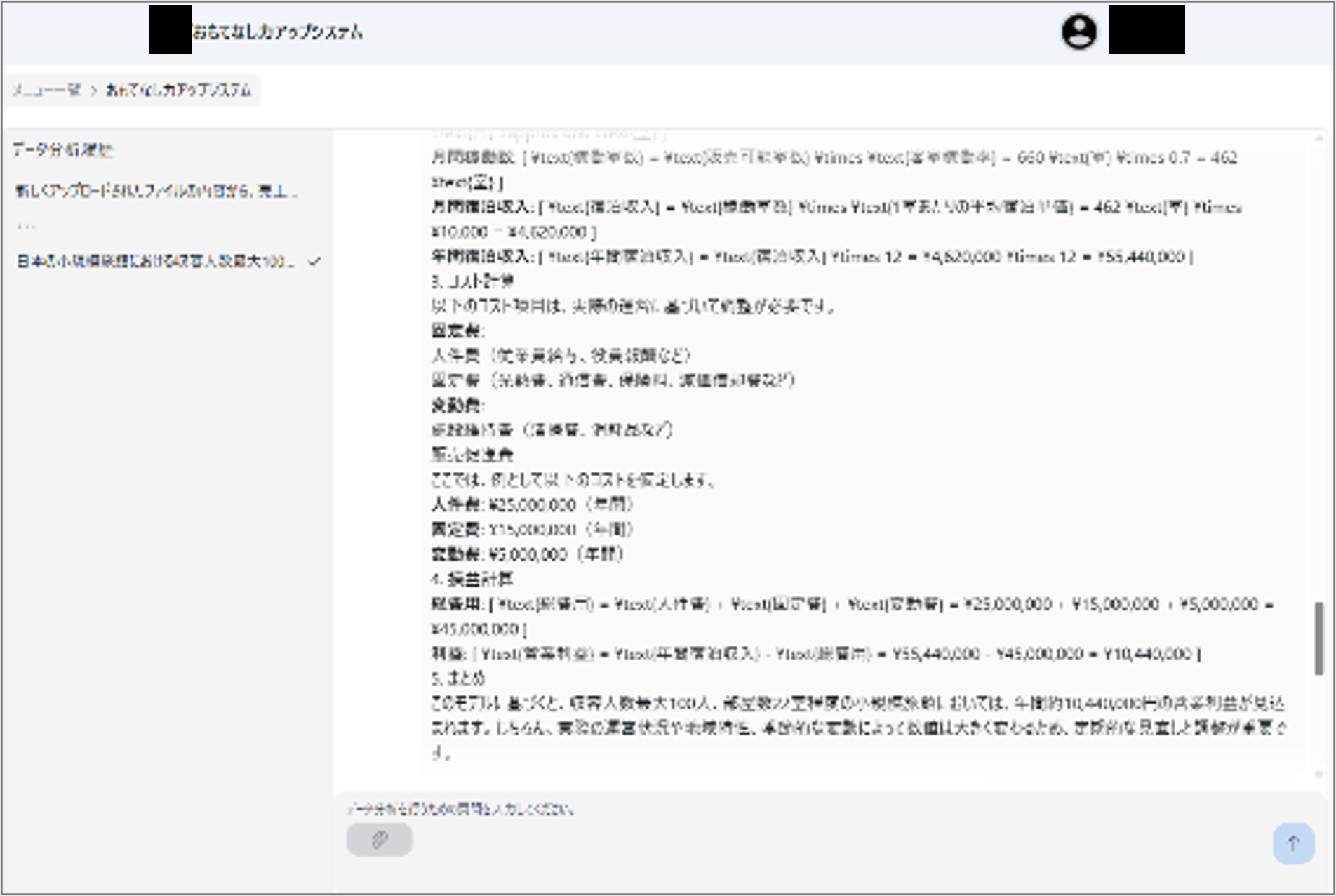Focus the data analysis question input field
1336x896 pixels.
(x=807, y=809)
